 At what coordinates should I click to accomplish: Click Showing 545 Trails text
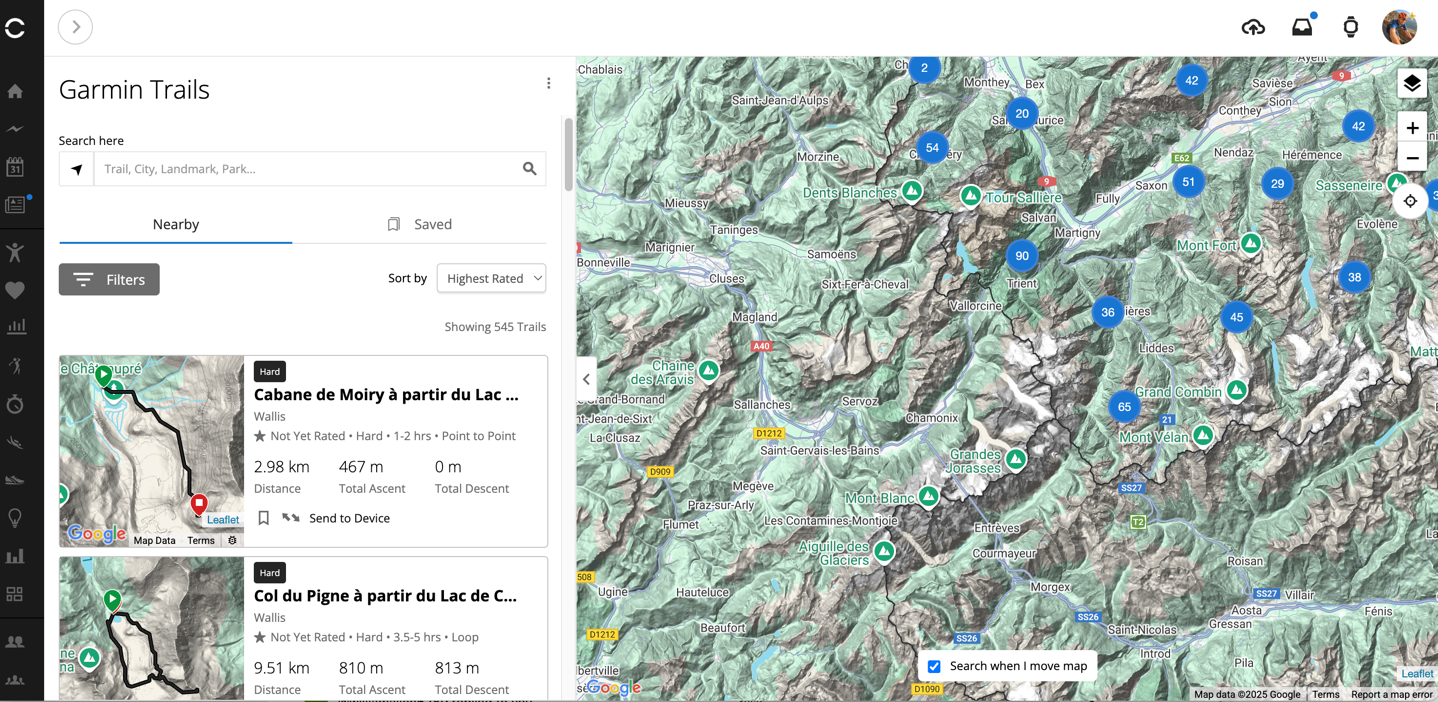point(495,327)
